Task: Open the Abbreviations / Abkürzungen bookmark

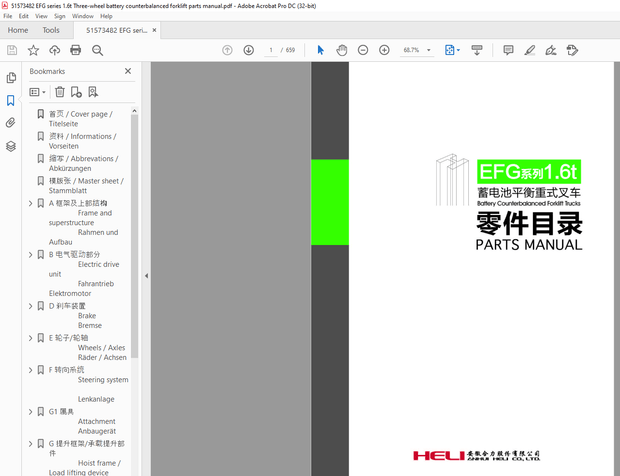Action: click(83, 164)
